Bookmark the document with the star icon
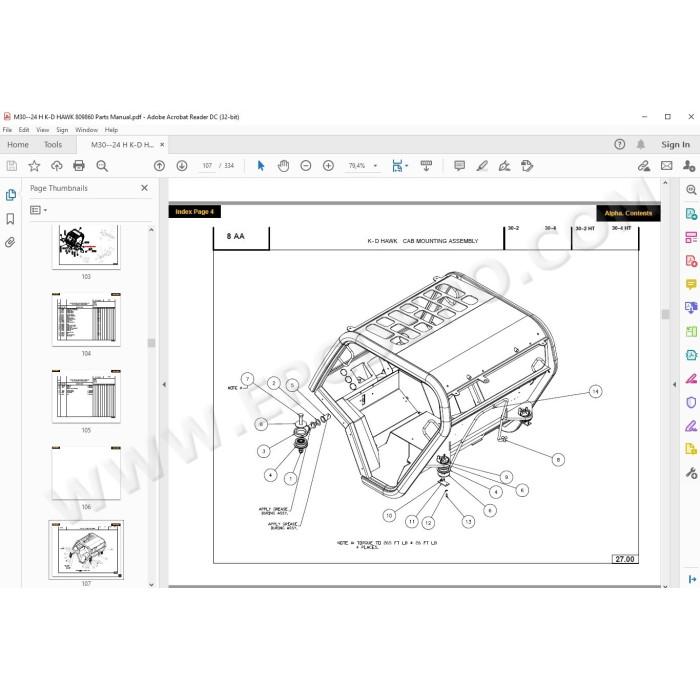Viewport: 700px width, 700px height. [x=34, y=166]
